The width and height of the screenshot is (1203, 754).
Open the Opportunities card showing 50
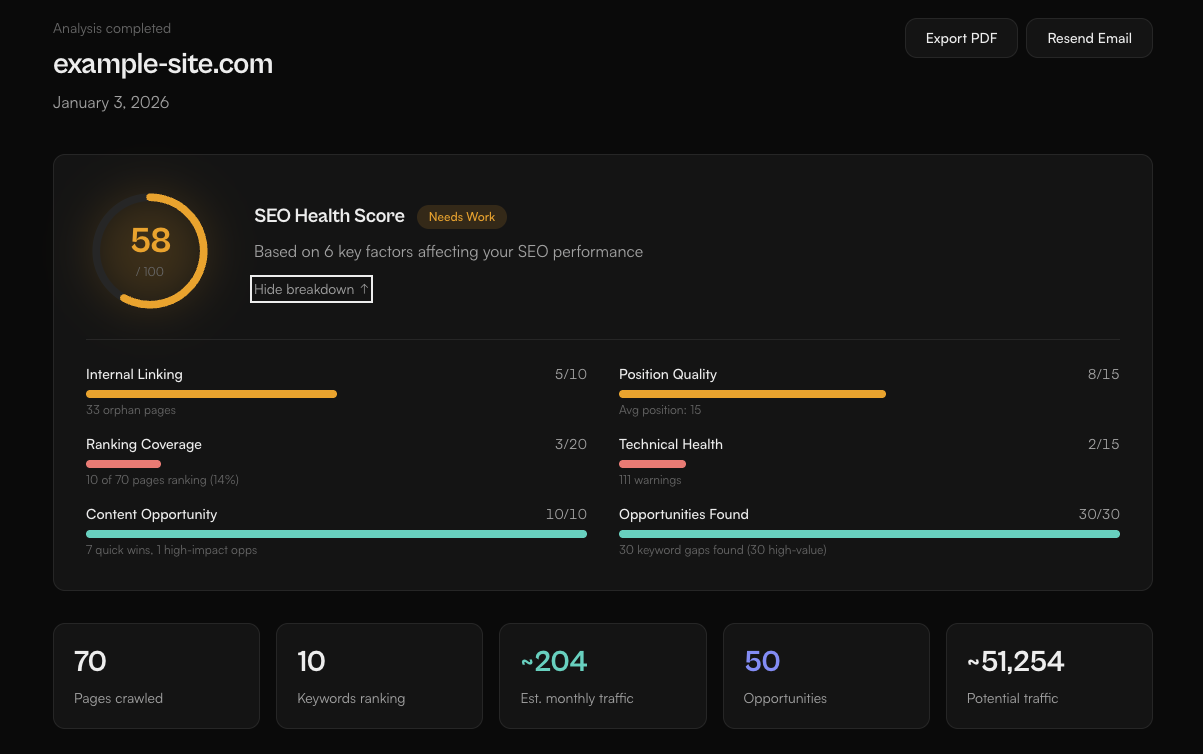pyautogui.click(x=826, y=676)
